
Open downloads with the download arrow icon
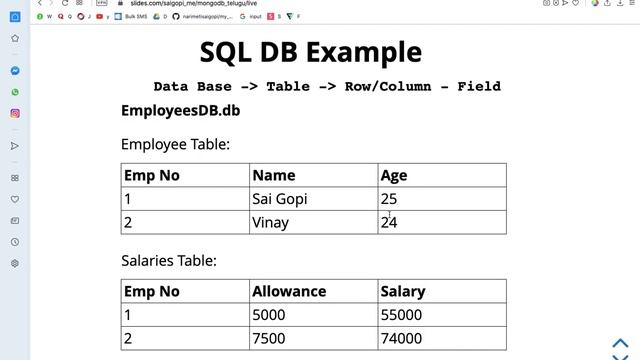coord(620,3)
